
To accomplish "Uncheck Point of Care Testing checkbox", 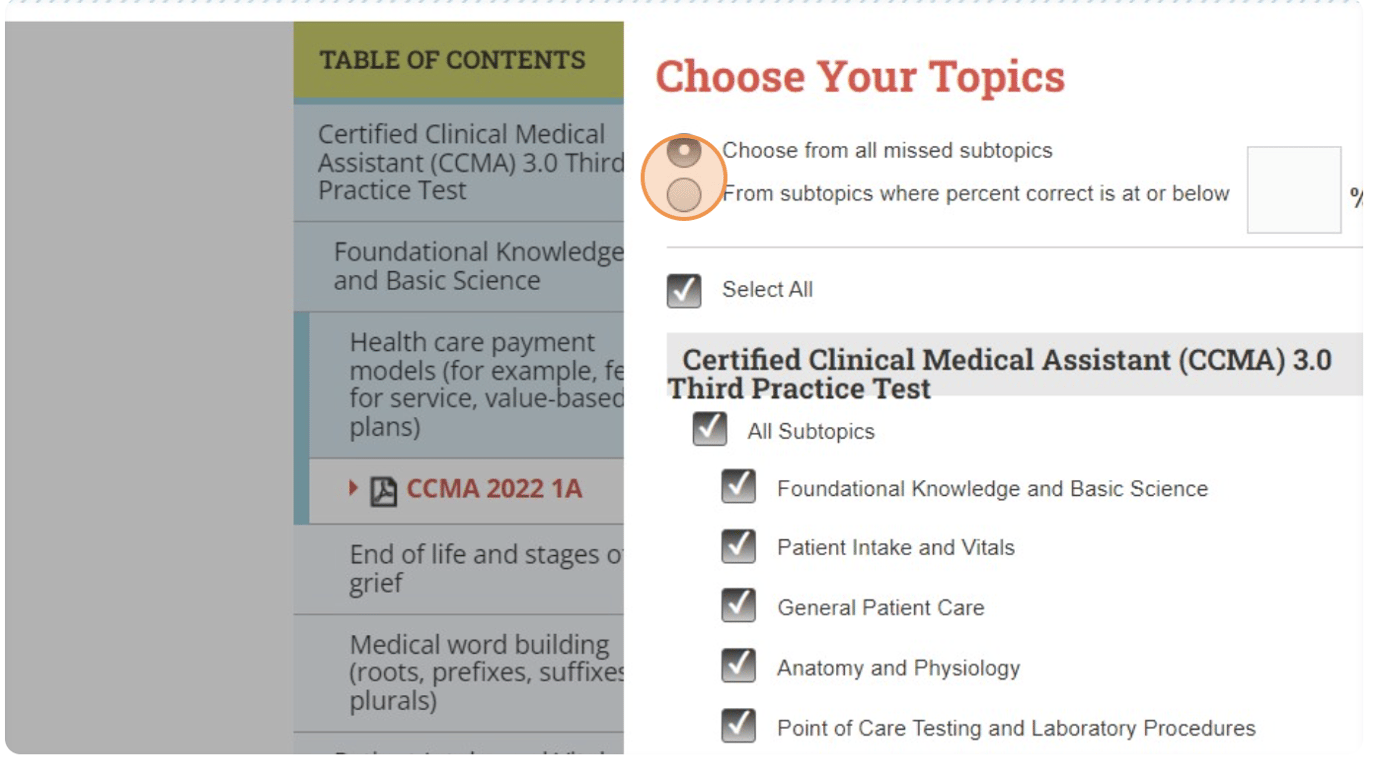I will coord(739,726).
